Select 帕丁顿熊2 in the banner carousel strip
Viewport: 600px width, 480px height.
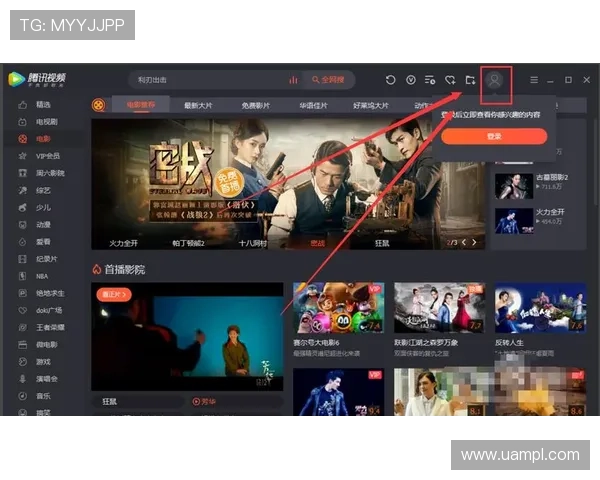tap(188, 243)
